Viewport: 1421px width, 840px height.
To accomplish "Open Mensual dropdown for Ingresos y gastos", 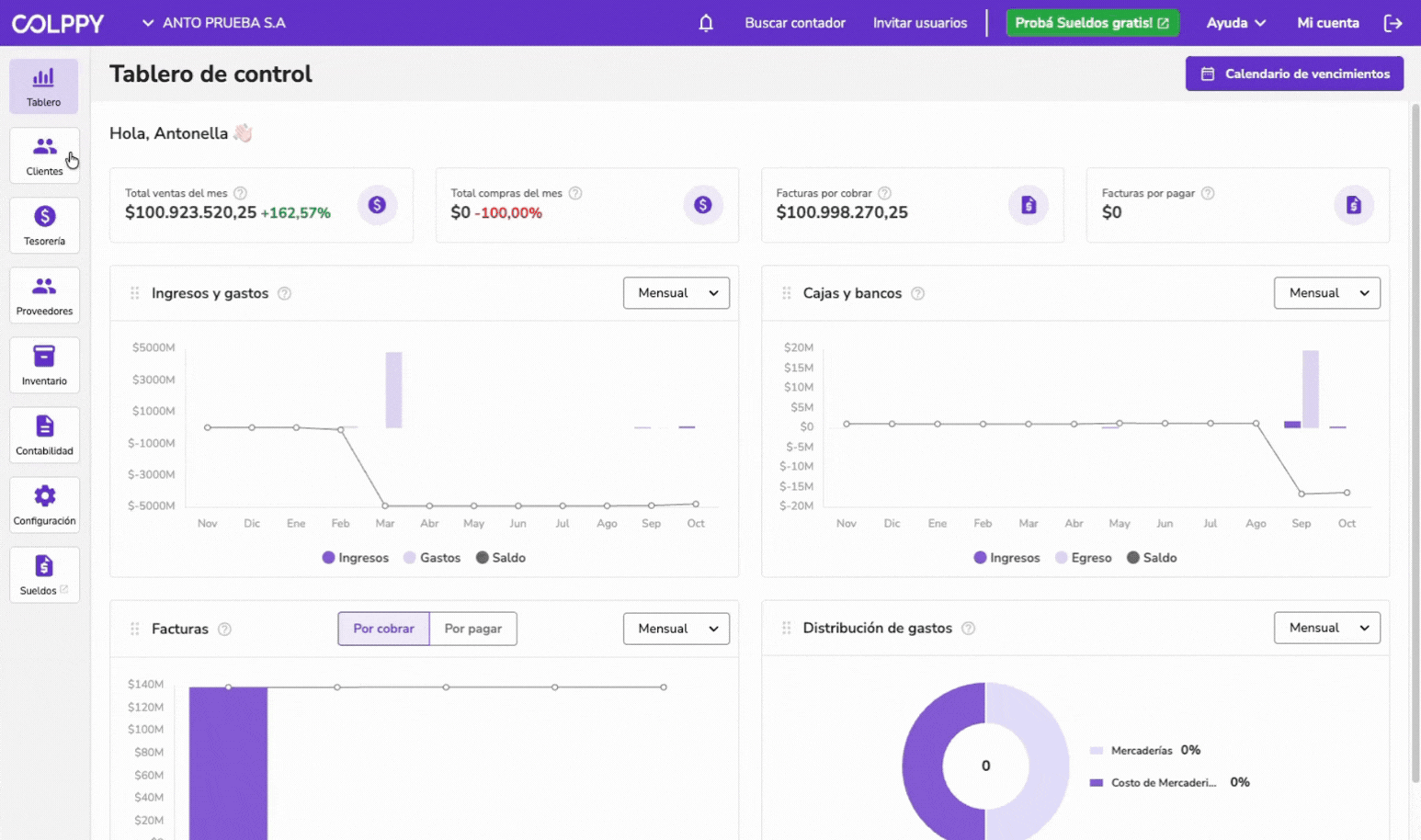I will (x=676, y=293).
